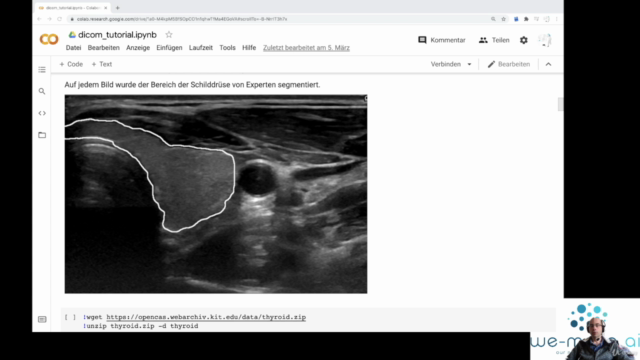The image size is (640, 360).
Task: Select the dicom_tutorial.ipynb browser tab
Action: pyautogui.click(x=72, y=8)
